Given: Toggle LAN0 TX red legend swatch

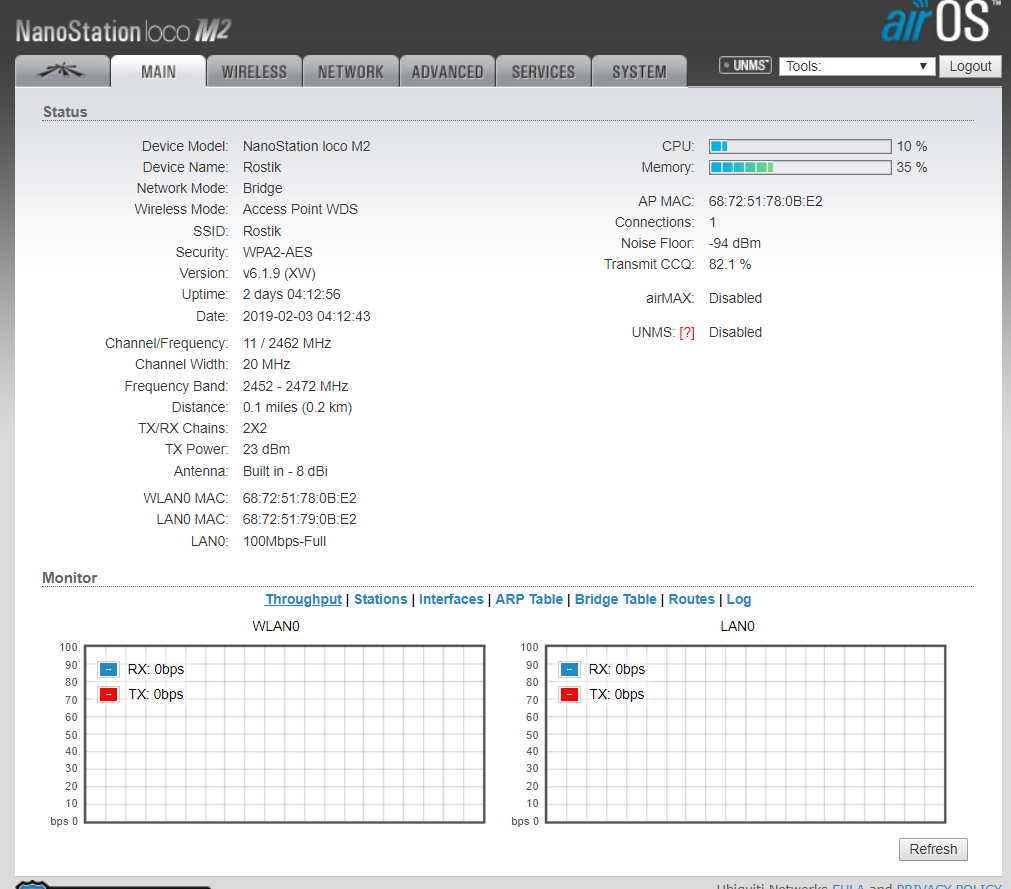Looking at the screenshot, I should [x=569, y=694].
